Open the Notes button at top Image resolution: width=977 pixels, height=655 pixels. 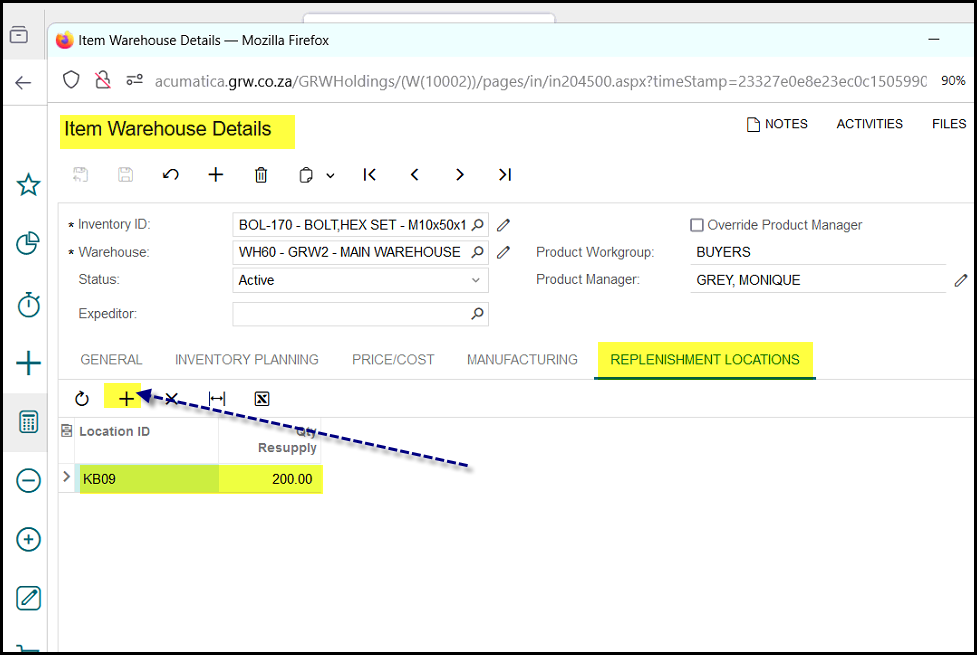pyautogui.click(x=777, y=124)
